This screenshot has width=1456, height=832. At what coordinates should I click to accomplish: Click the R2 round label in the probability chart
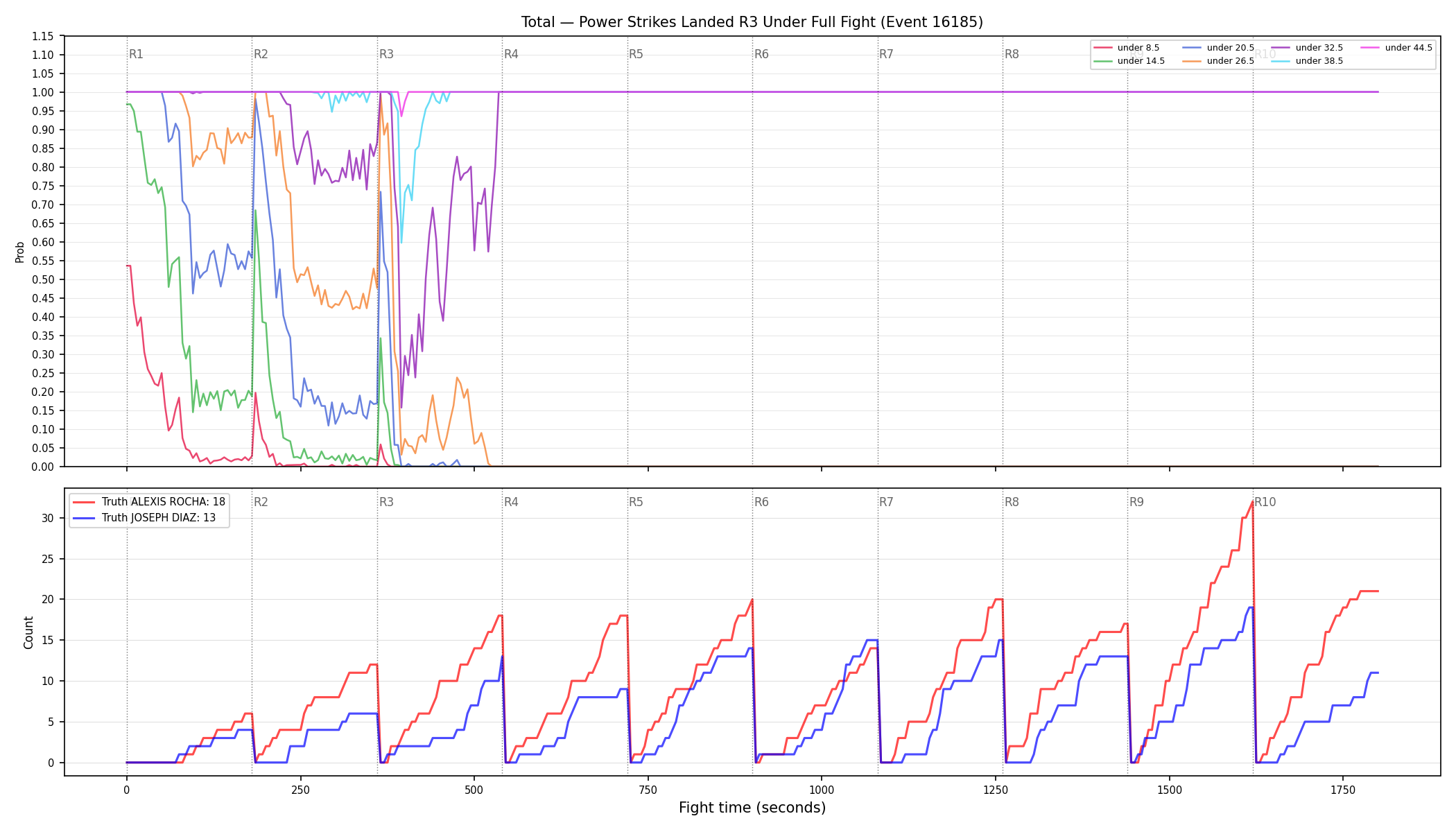(x=261, y=54)
